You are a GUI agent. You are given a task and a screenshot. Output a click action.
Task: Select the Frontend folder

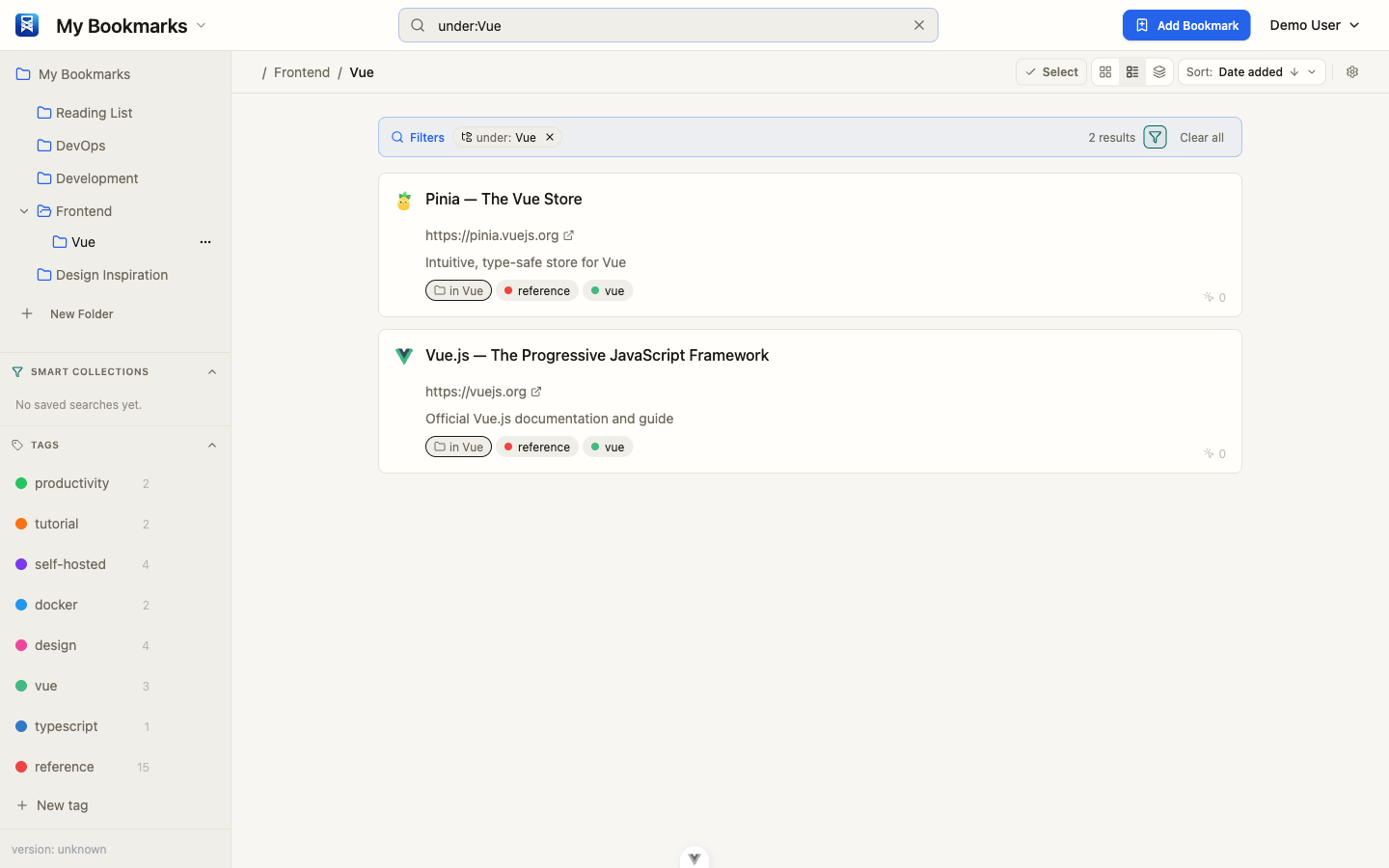coord(84,211)
